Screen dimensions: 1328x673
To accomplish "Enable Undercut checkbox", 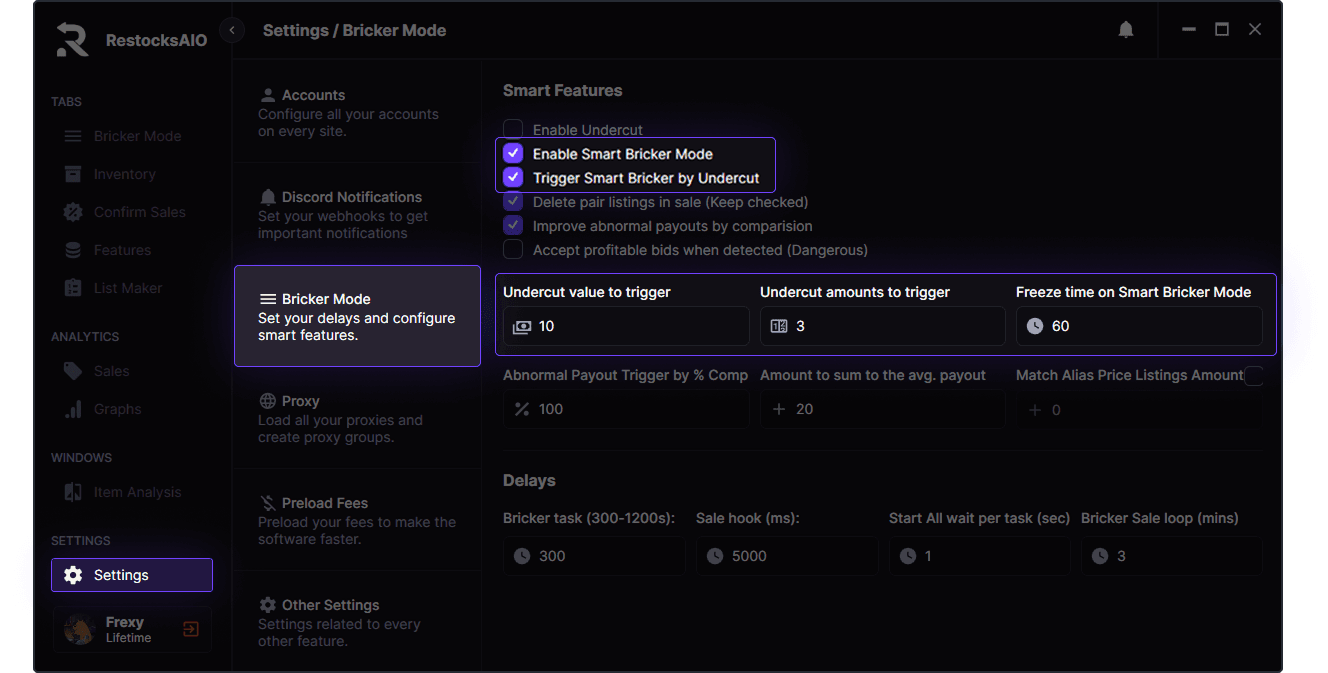I will tap(513, 129).
